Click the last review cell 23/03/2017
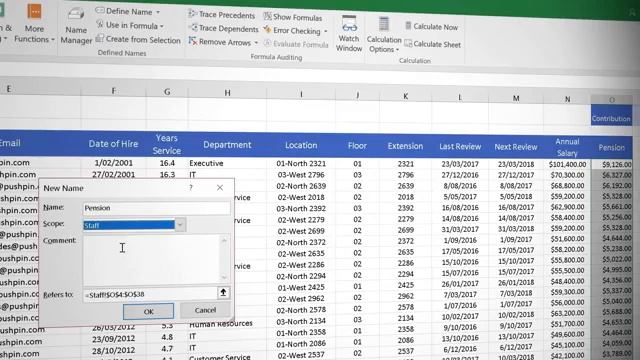640x360 pixels. coord(460,164)
